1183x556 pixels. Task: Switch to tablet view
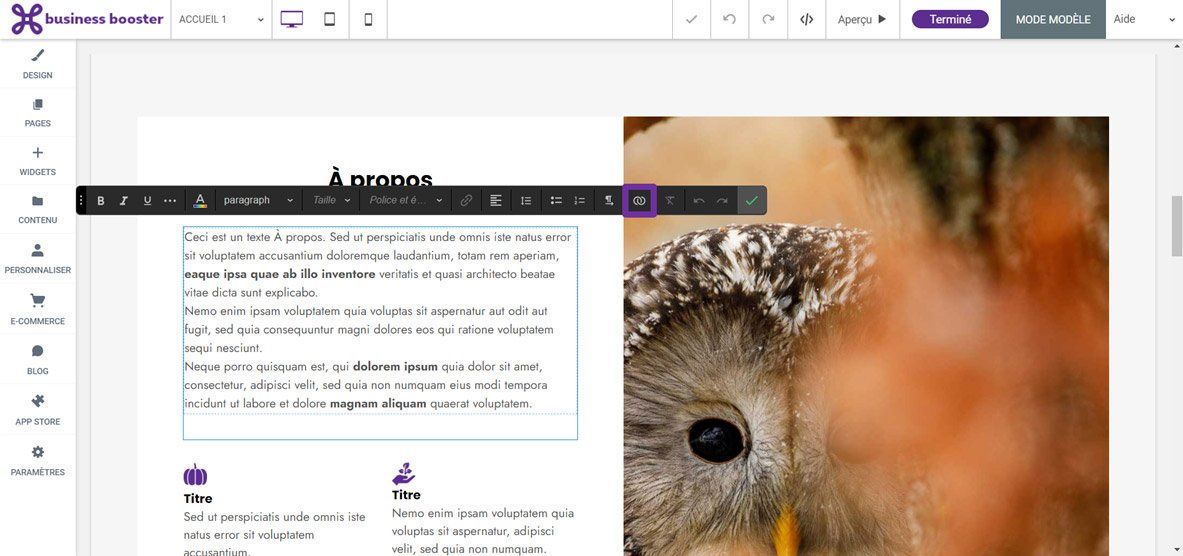(x=330, y=20)
